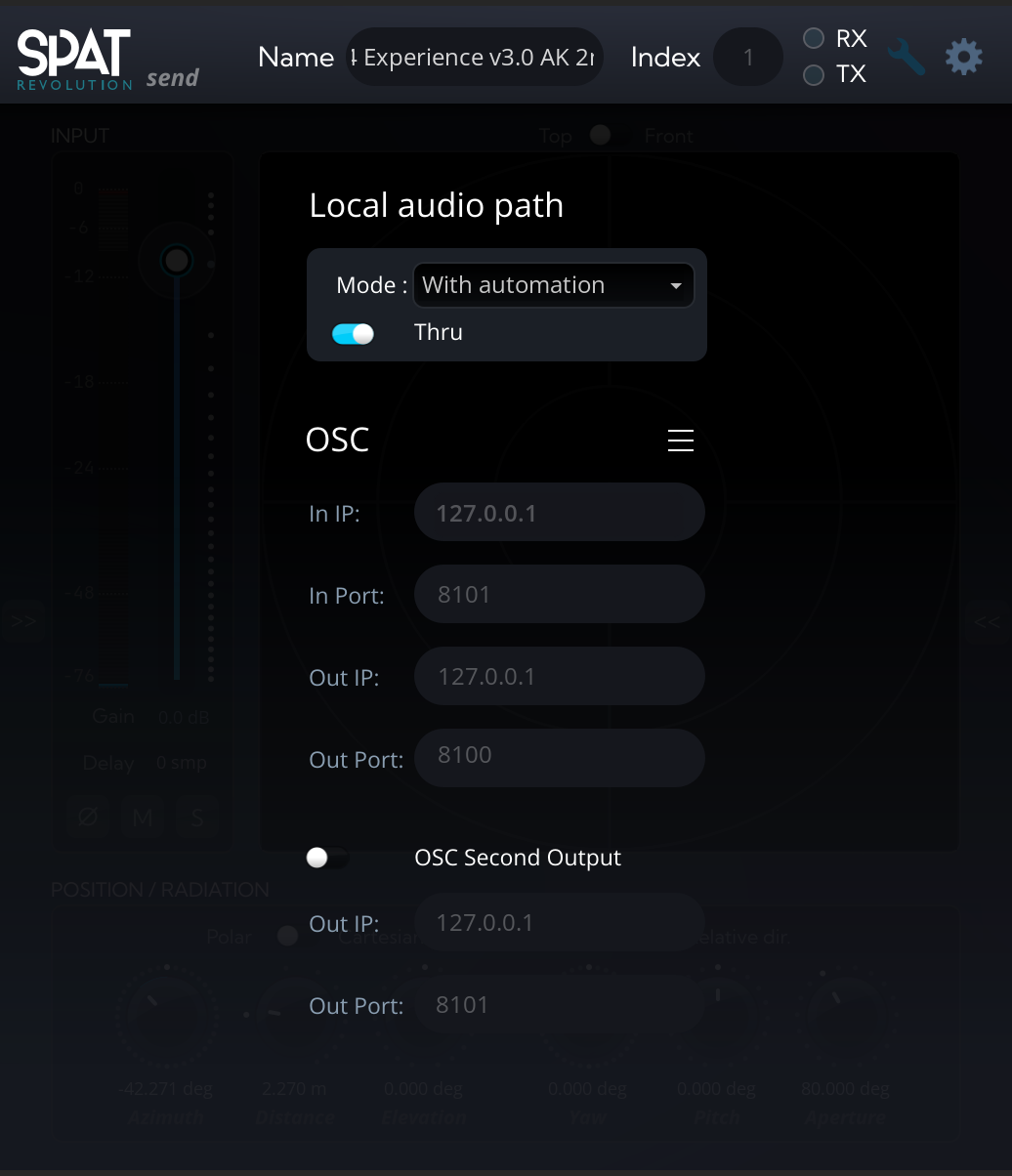The image size is (1012, 1176).
Task: Mute the input channel with the M button
Action: click(x=142, y=818)
